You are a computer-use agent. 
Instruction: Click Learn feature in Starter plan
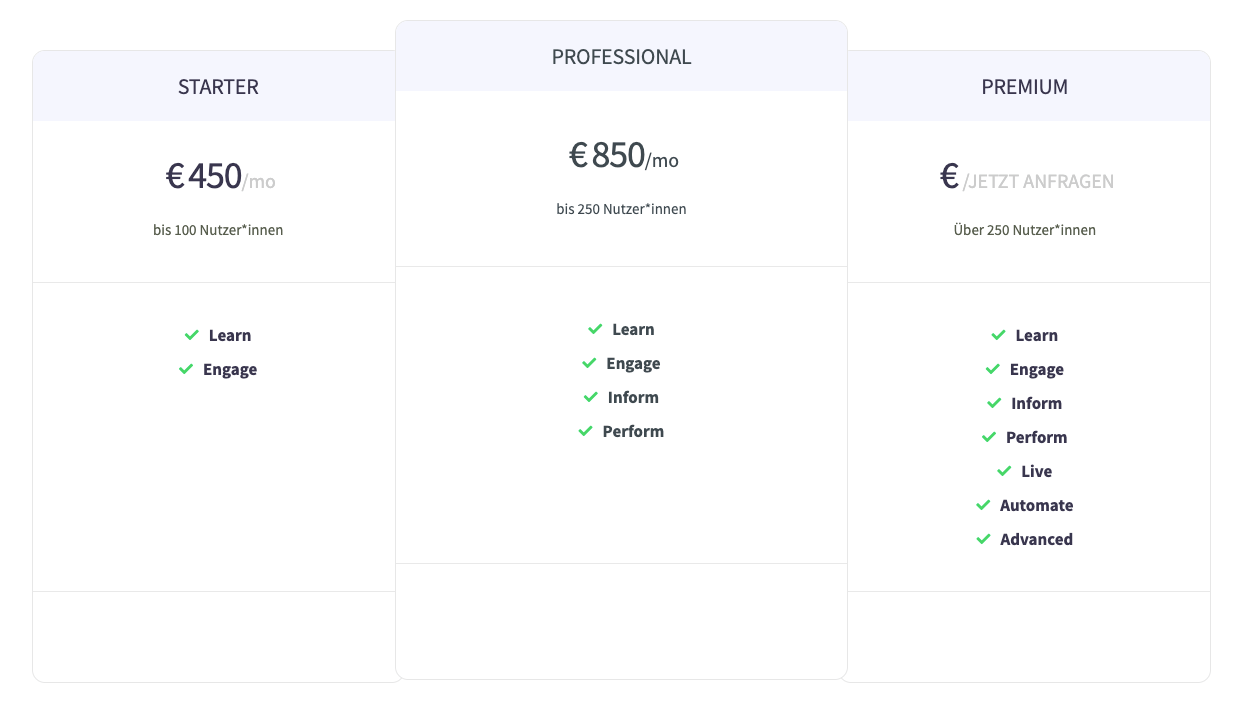(230, 336)
